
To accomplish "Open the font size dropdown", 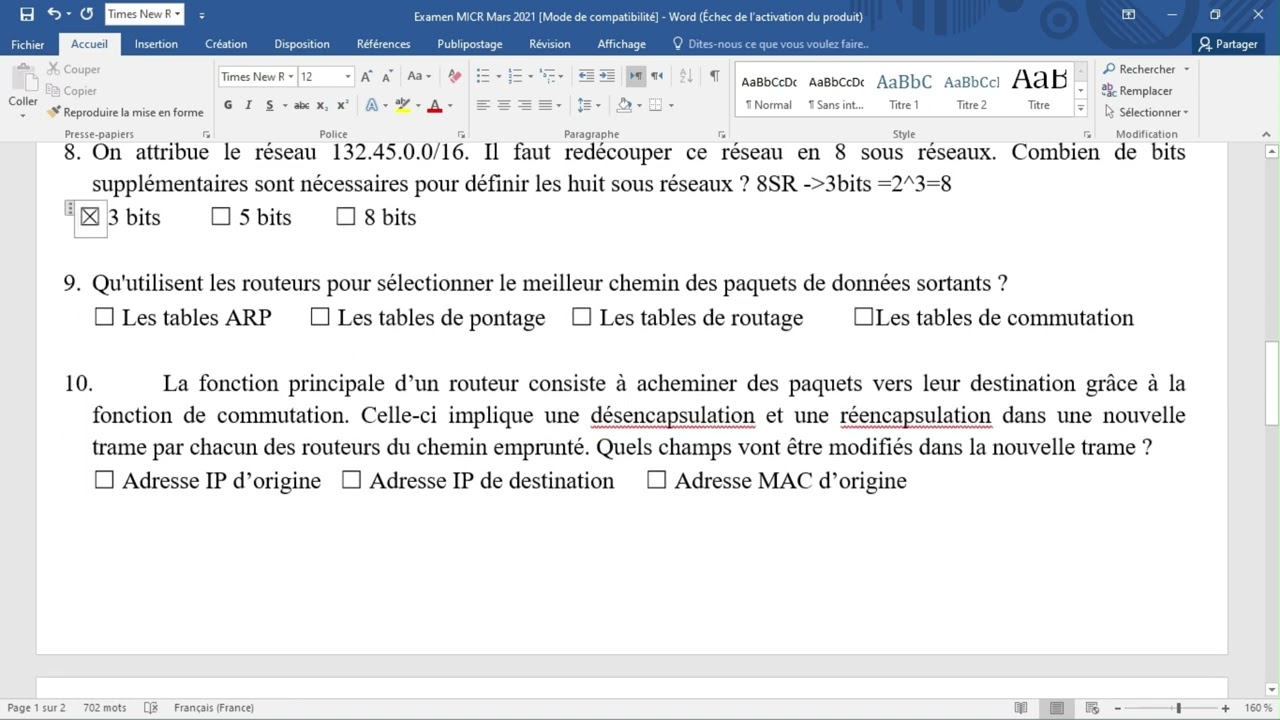I will [348, 76].
